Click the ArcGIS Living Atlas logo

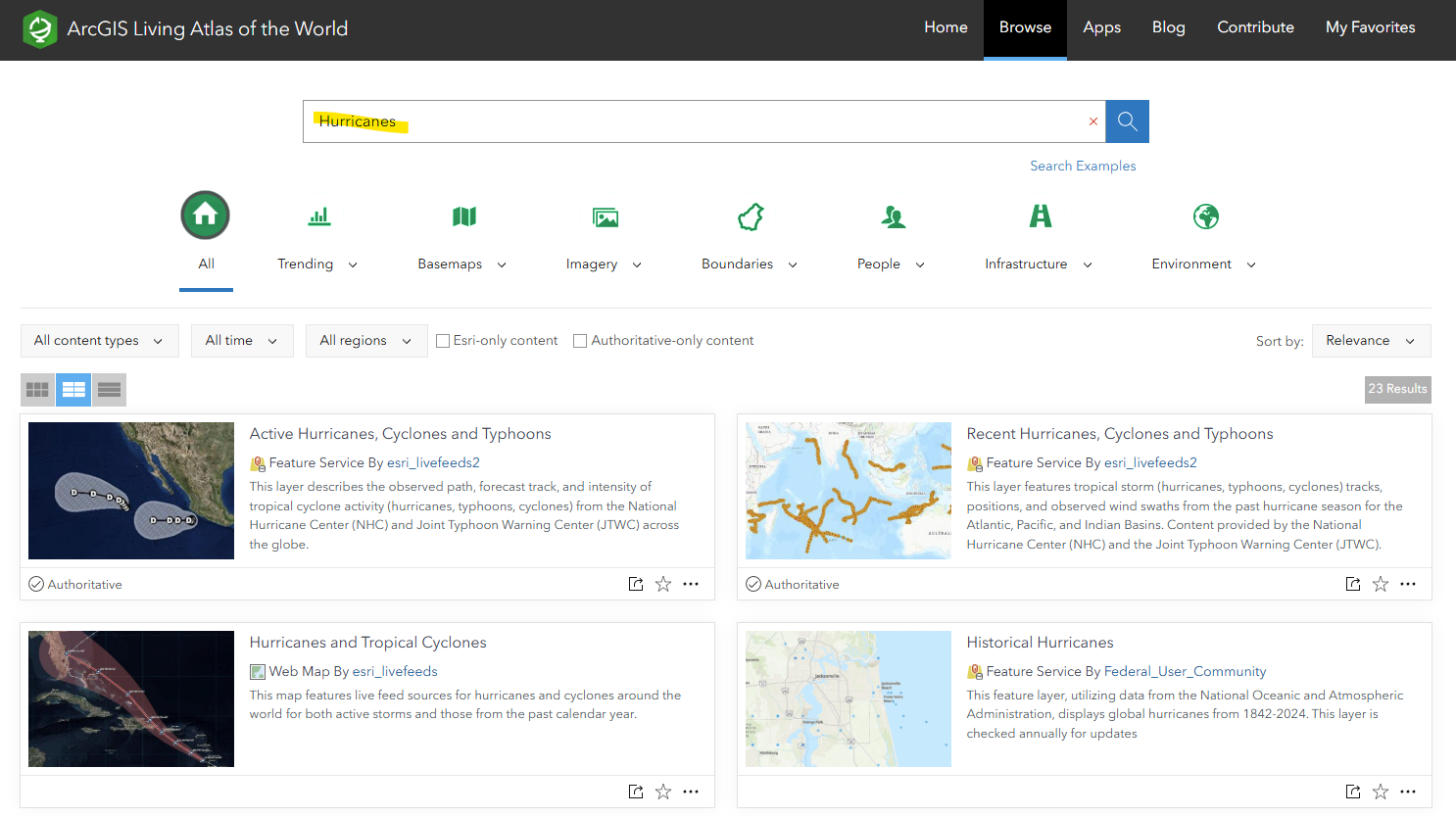click(x=40, y=29)
